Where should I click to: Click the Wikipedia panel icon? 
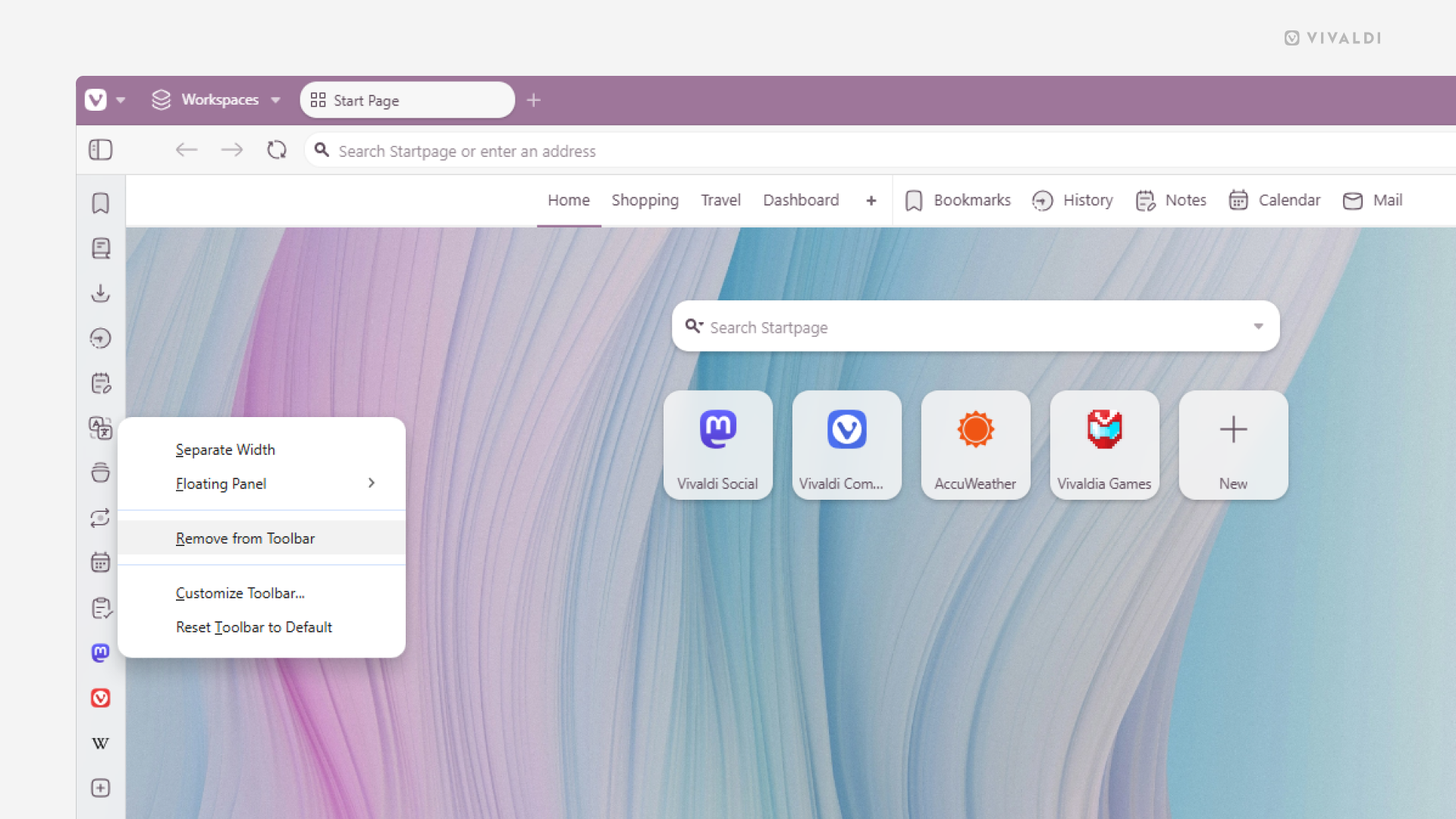tap(100, 743)
